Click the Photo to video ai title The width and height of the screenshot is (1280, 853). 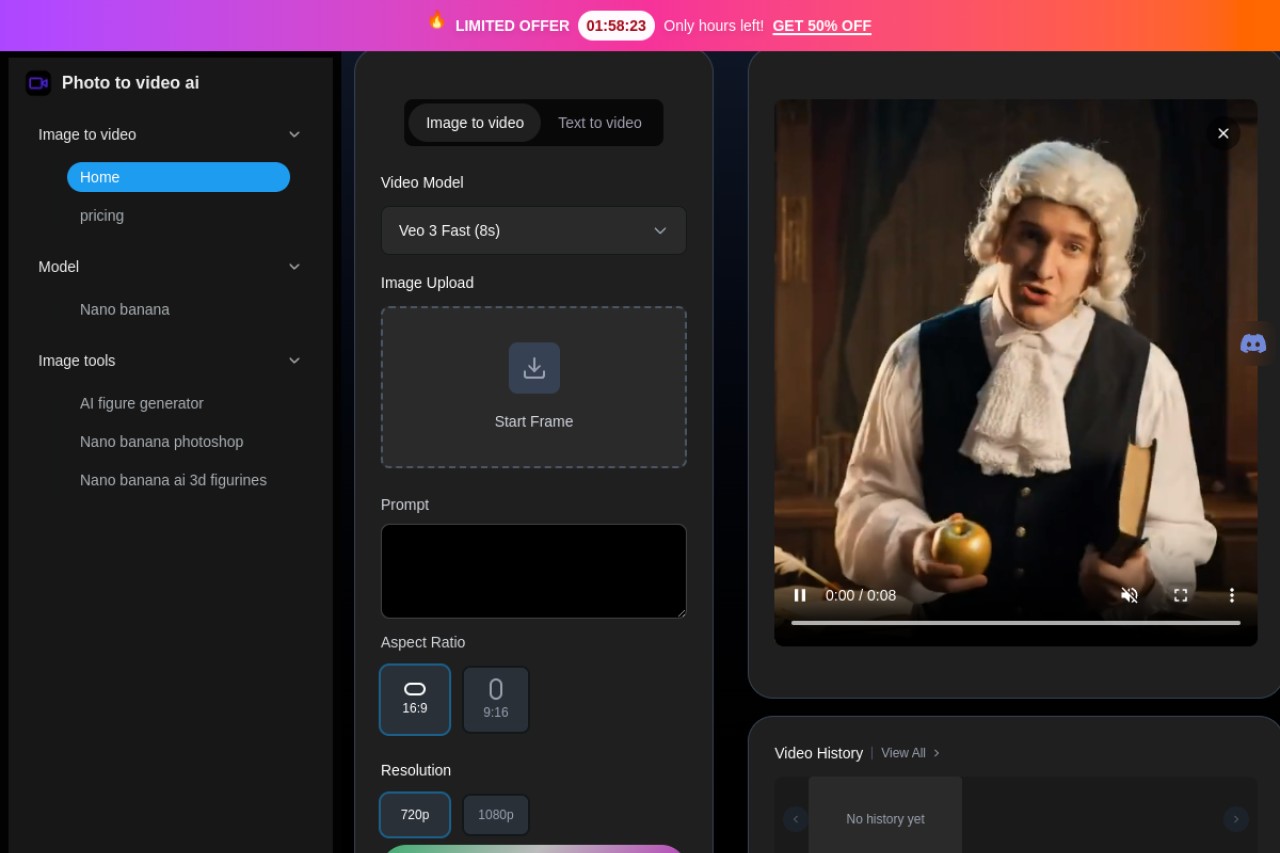tap(131, 83)
